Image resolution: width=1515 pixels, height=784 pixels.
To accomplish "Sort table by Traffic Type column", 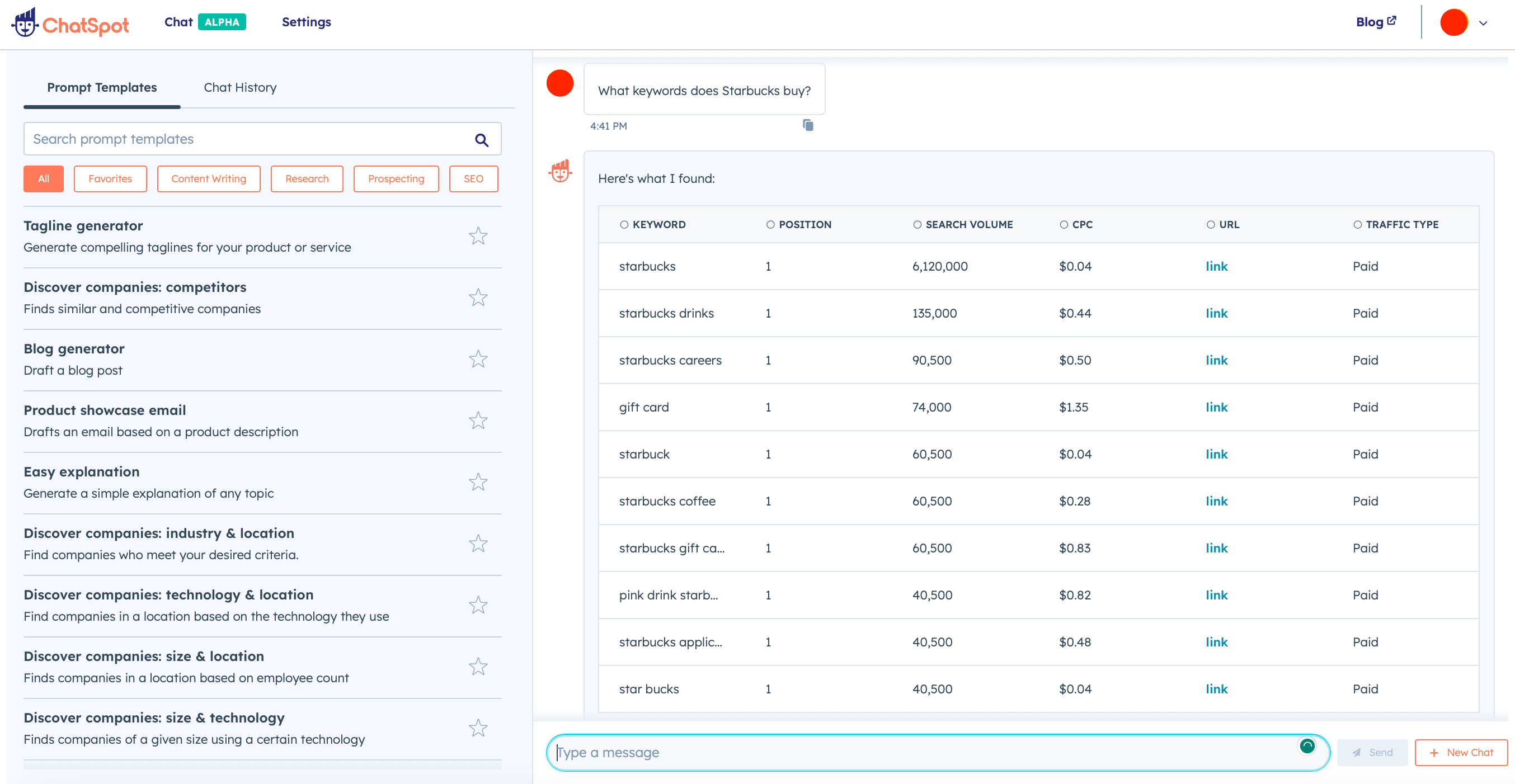I will (x=1396, y=224).
